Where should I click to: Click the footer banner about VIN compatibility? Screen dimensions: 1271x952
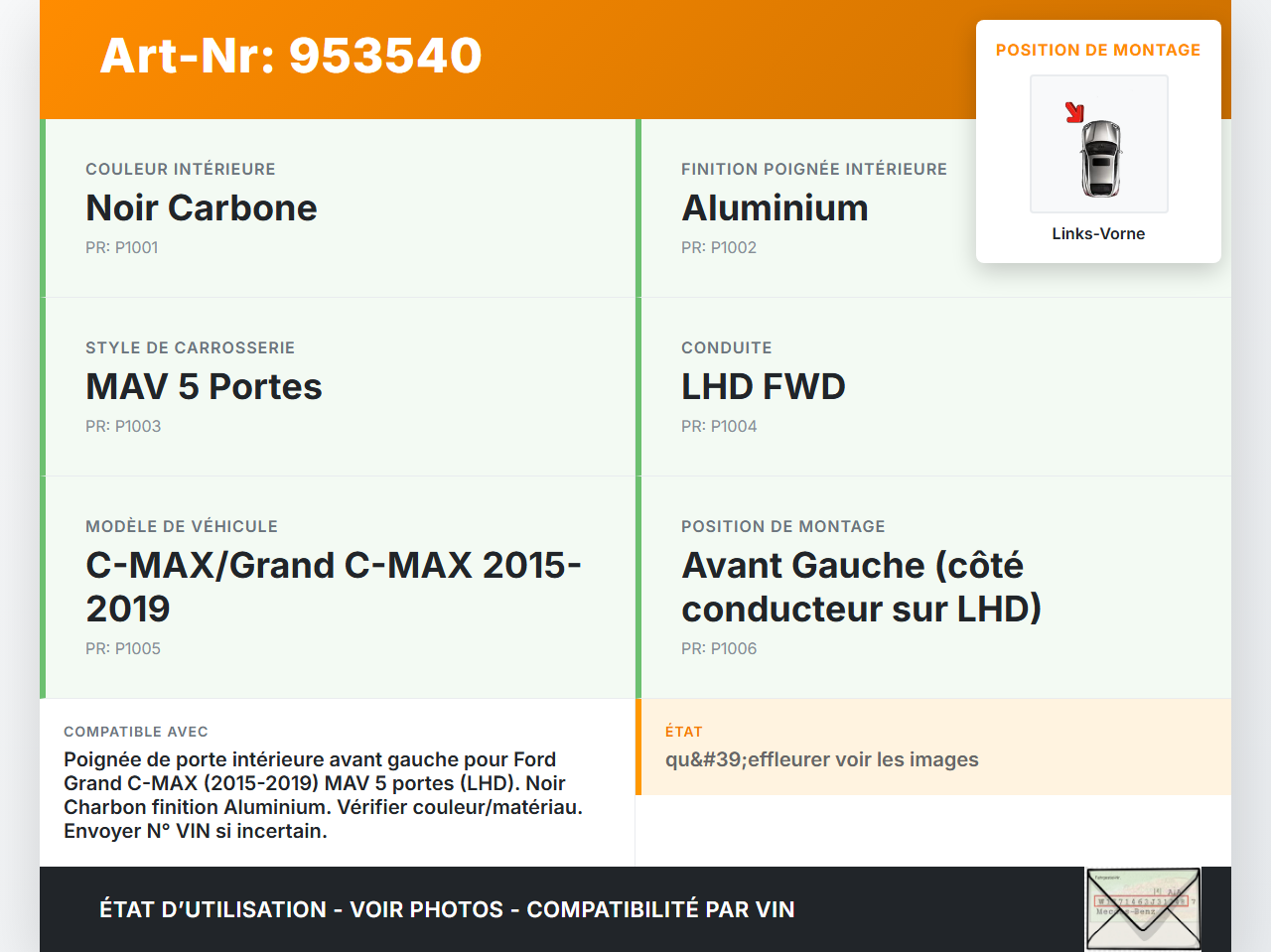click(x=447, y=909)
